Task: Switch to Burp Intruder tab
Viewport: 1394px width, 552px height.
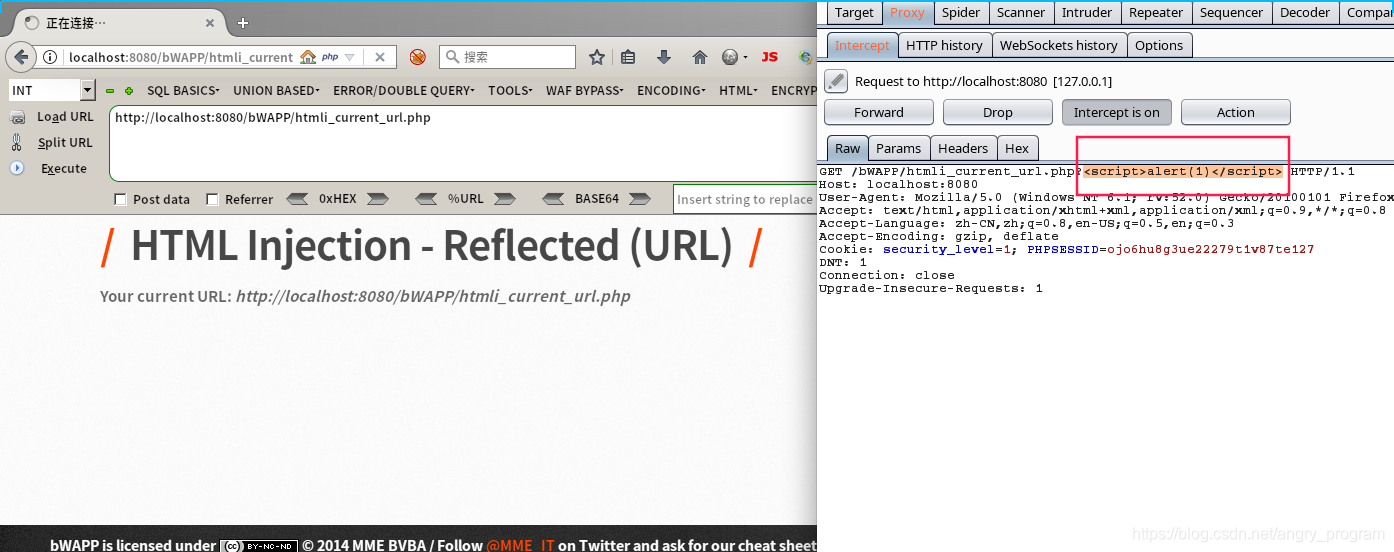Action: click(1087, 12)
